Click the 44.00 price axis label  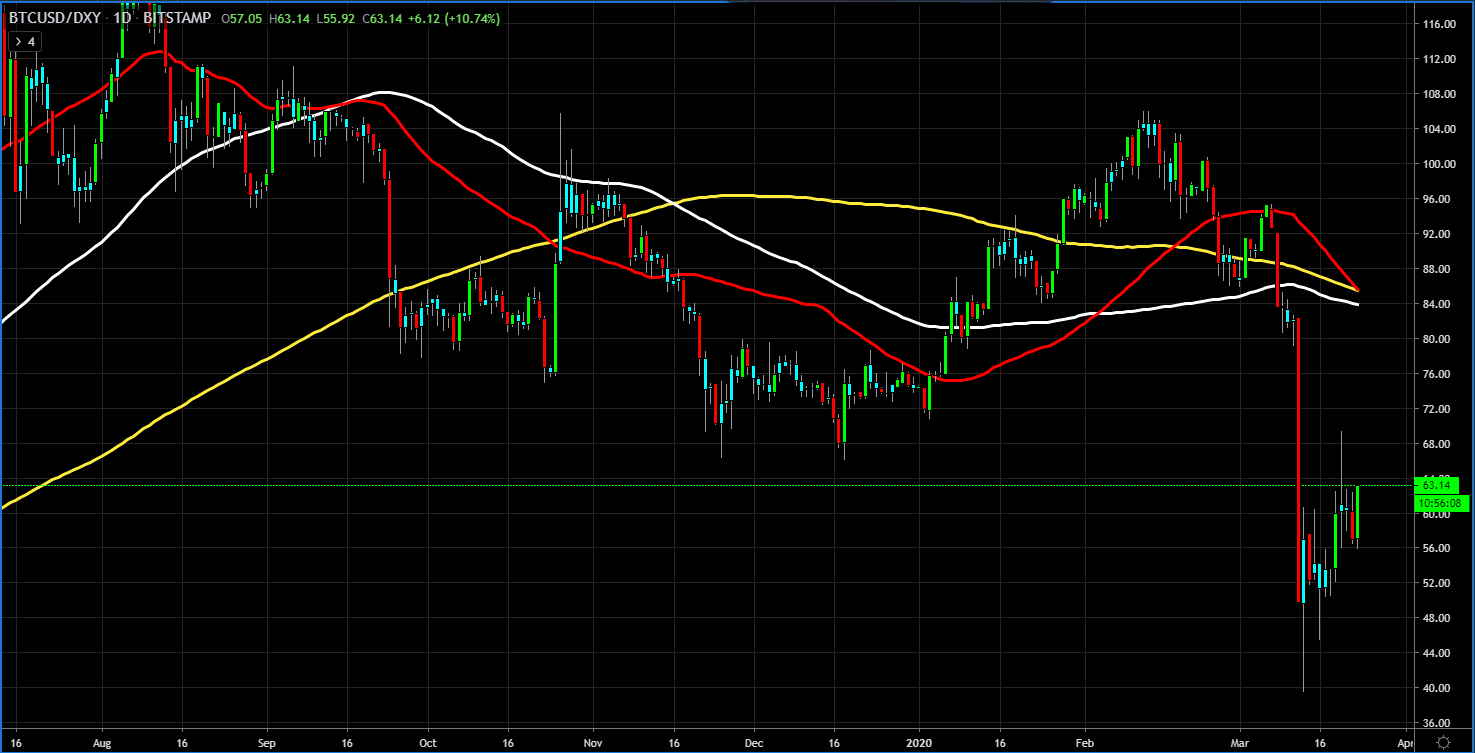(1437, 653)
